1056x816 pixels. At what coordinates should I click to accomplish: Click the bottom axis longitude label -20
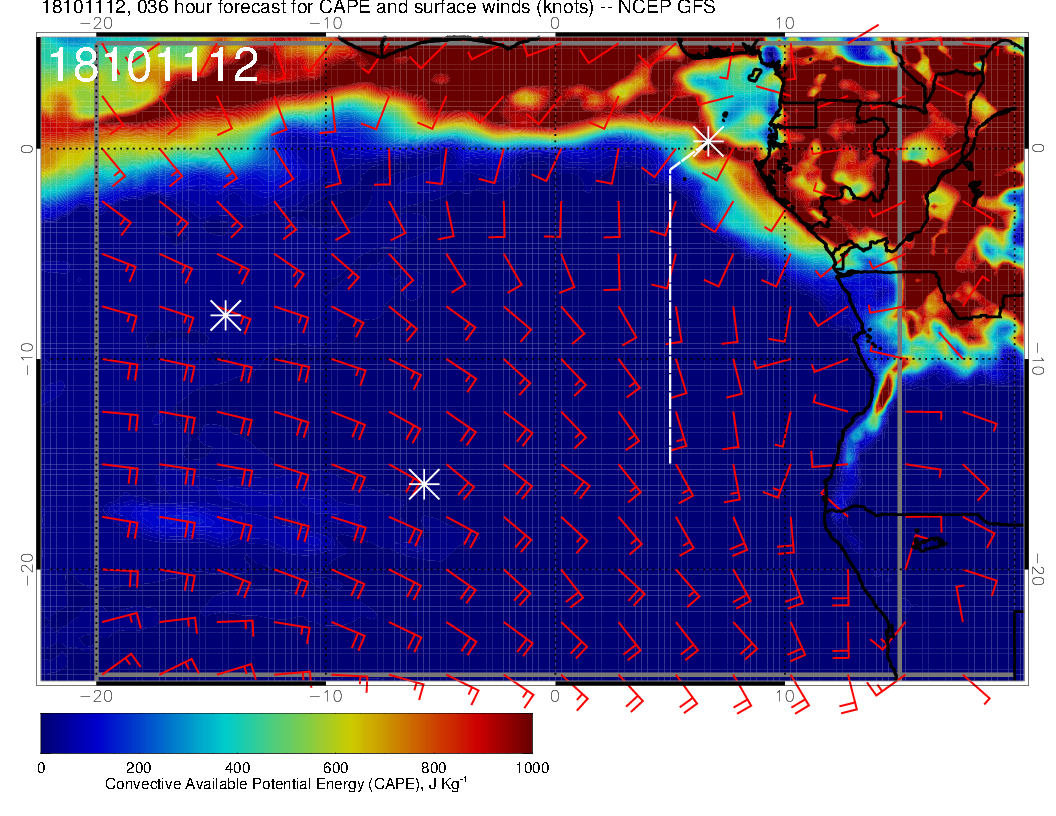pos(96,696)
